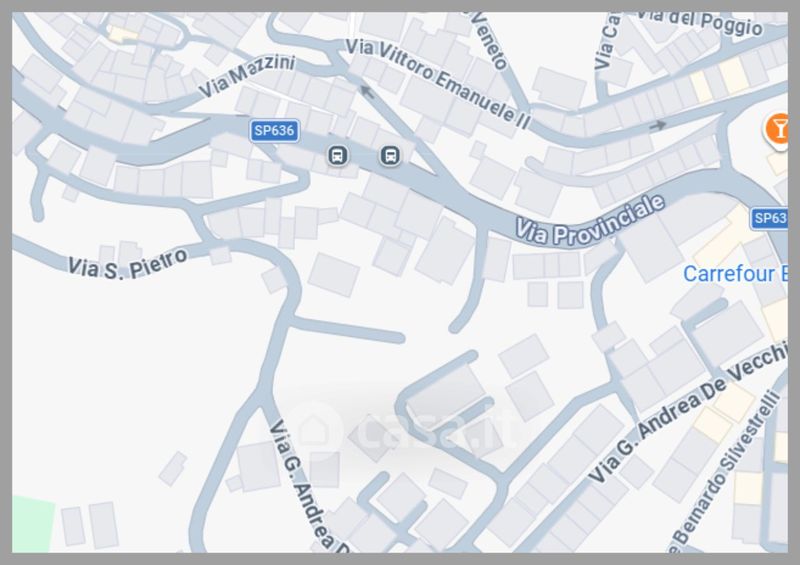The width and height of the screenshot is (800, 565).
Task: Select the orange cocktail bar marker
Action: [x=776, y=131]
